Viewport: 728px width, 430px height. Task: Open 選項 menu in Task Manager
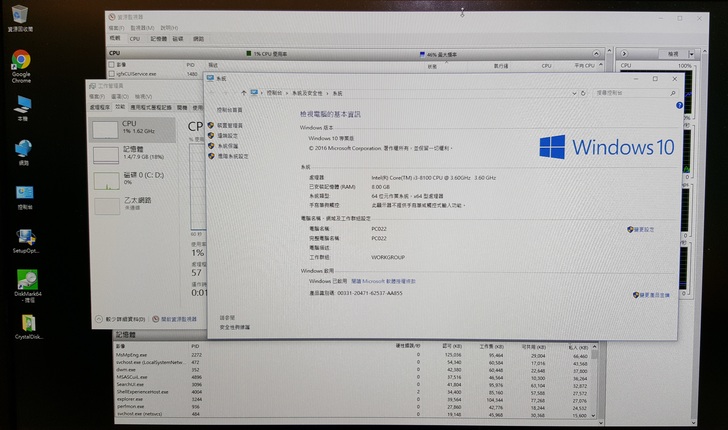coord(120,97)
